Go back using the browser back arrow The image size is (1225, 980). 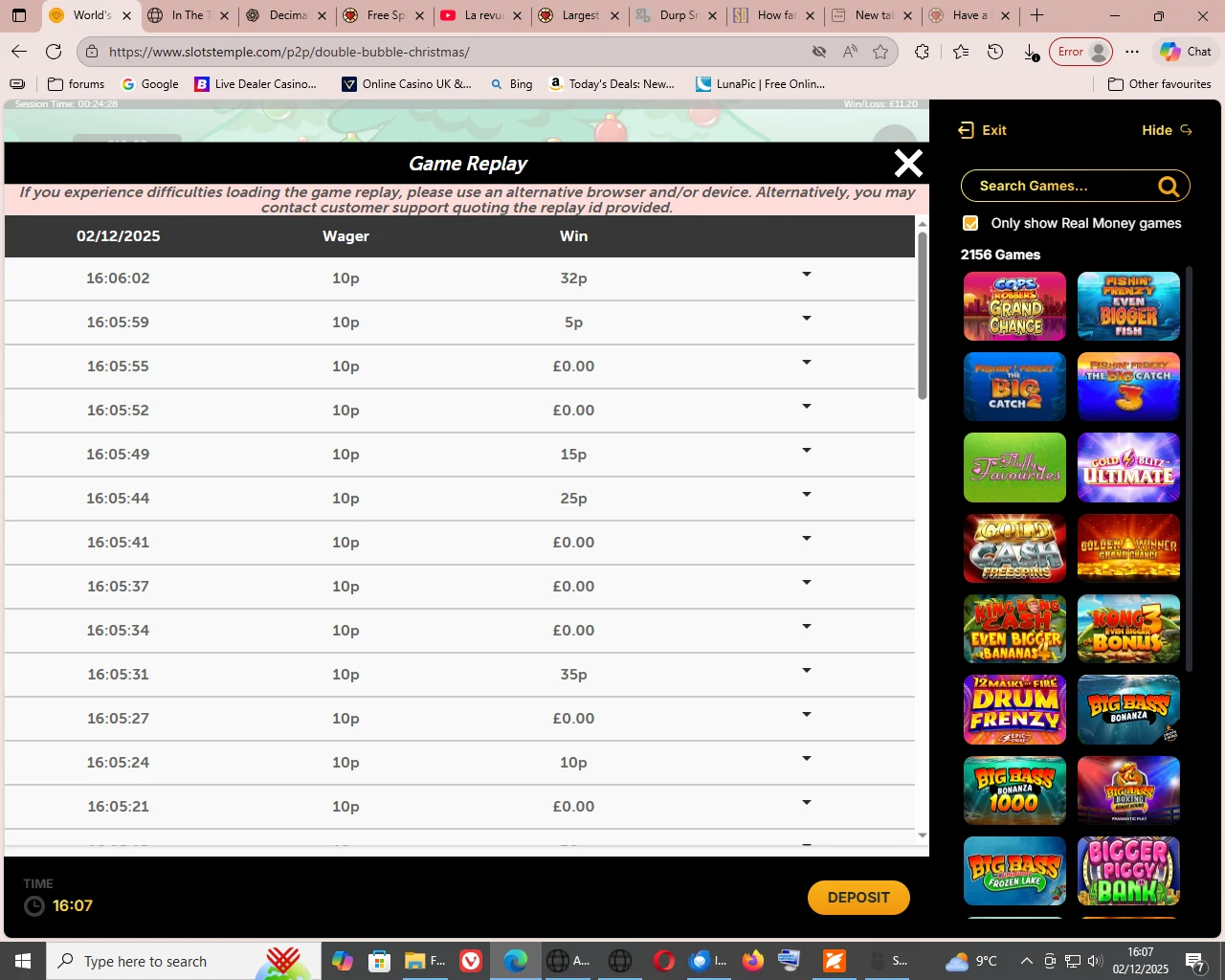19,52
